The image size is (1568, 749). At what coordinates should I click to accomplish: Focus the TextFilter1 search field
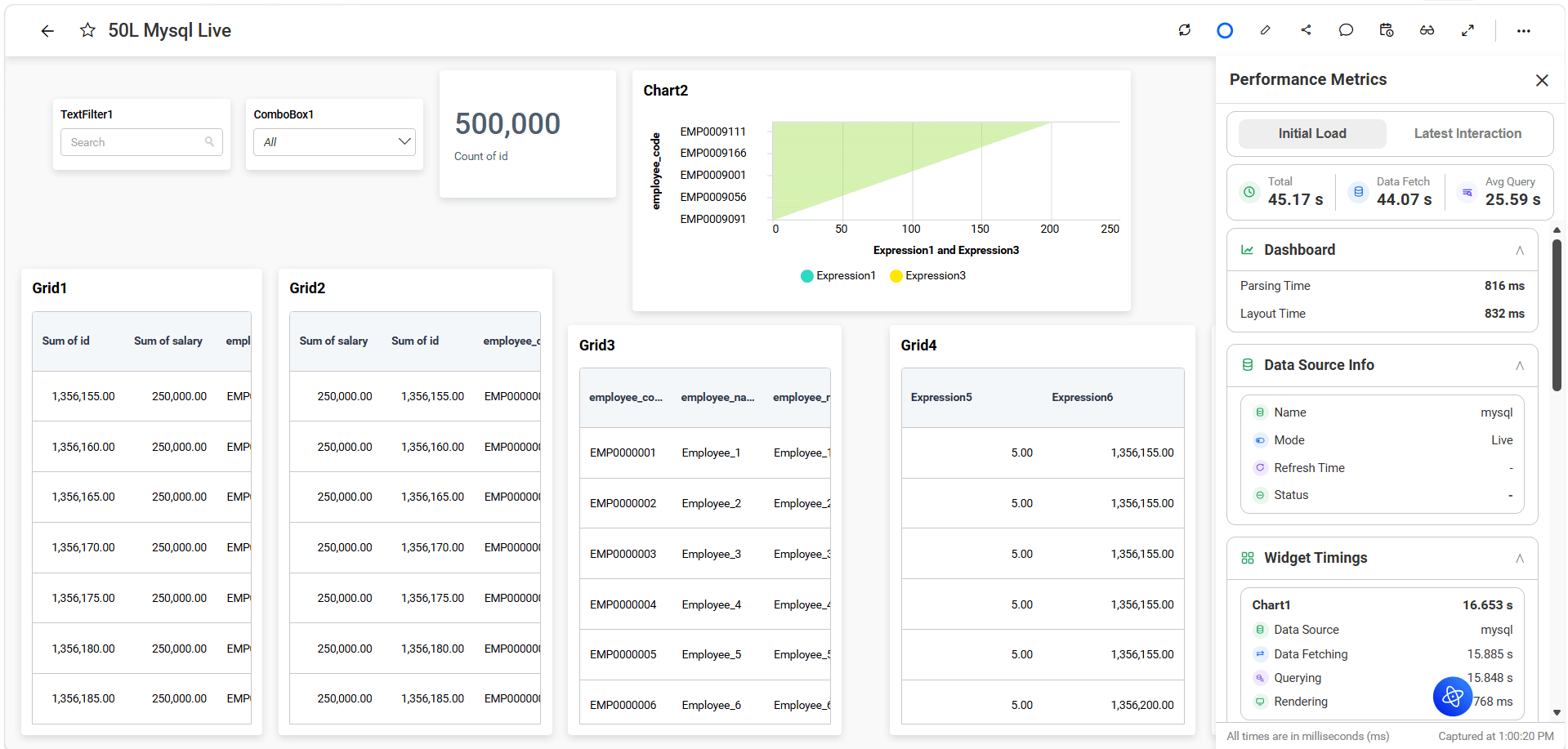141,142
